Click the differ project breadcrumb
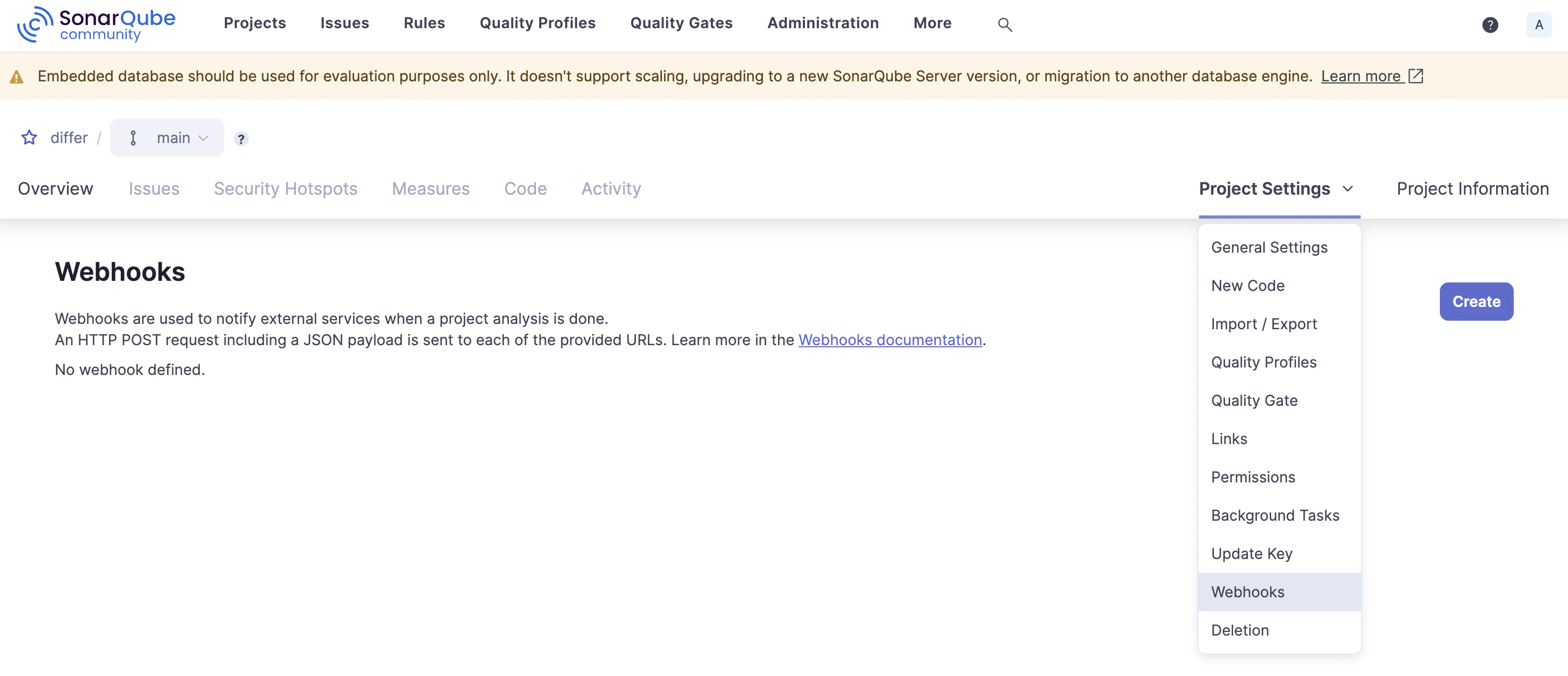This screenshot has width=1568, height=676. pyautogui.click(x=68, y=138)
